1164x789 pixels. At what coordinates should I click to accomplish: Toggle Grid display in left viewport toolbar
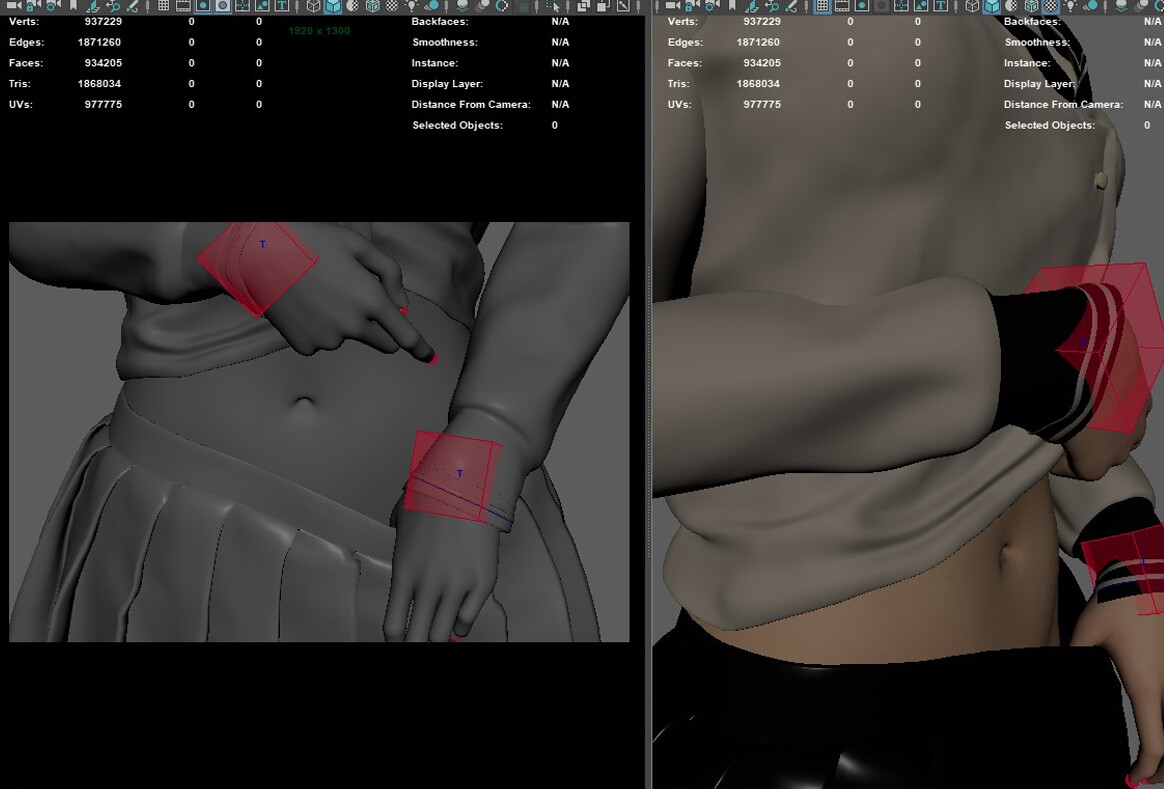(x=164, y=6)
